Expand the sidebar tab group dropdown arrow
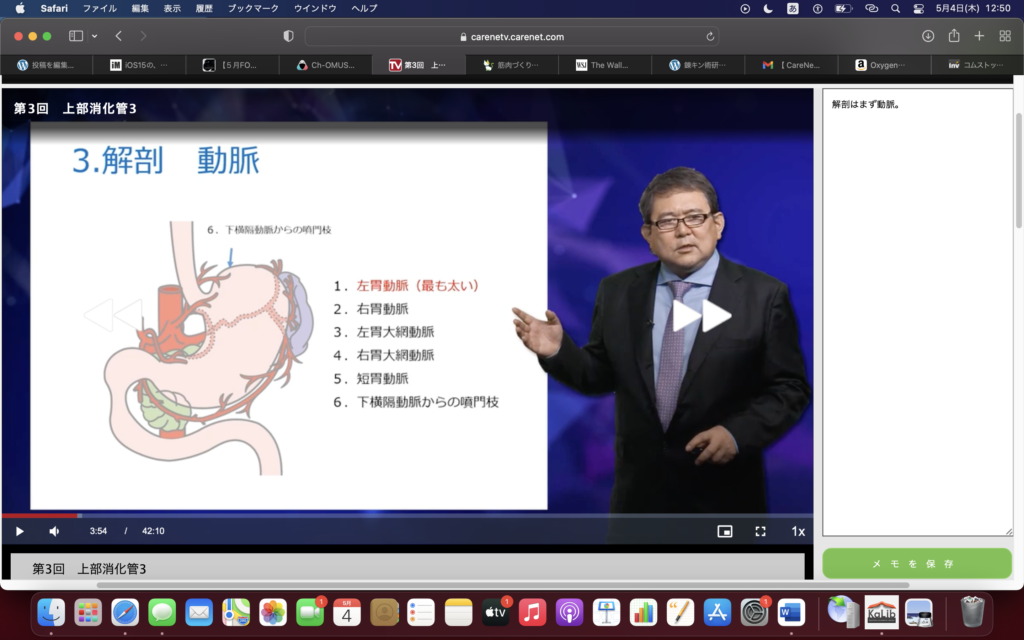The height and width of the screenshot is (640, 1024). coord(95,36)
